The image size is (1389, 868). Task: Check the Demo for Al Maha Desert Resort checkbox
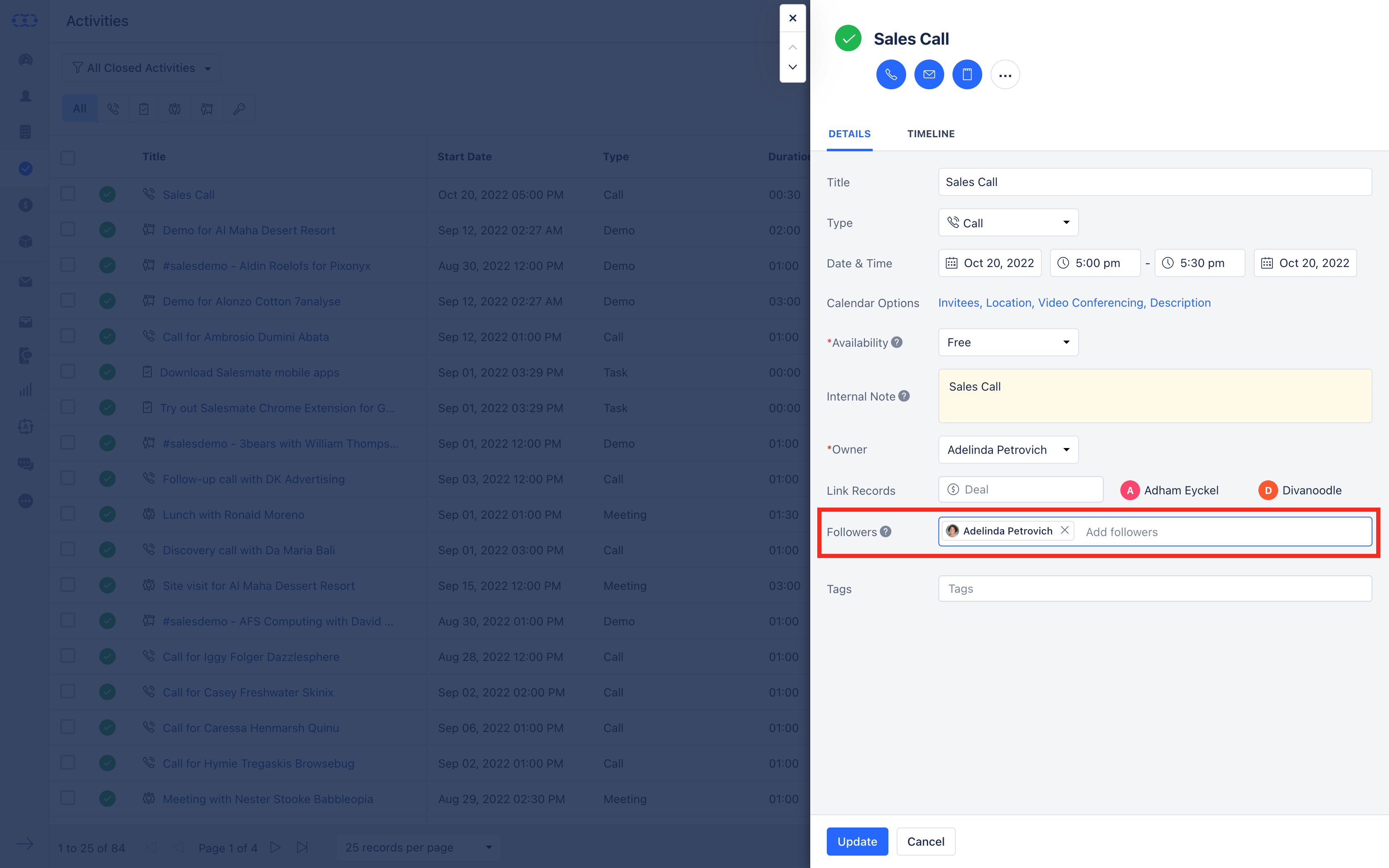coord(68,230)
